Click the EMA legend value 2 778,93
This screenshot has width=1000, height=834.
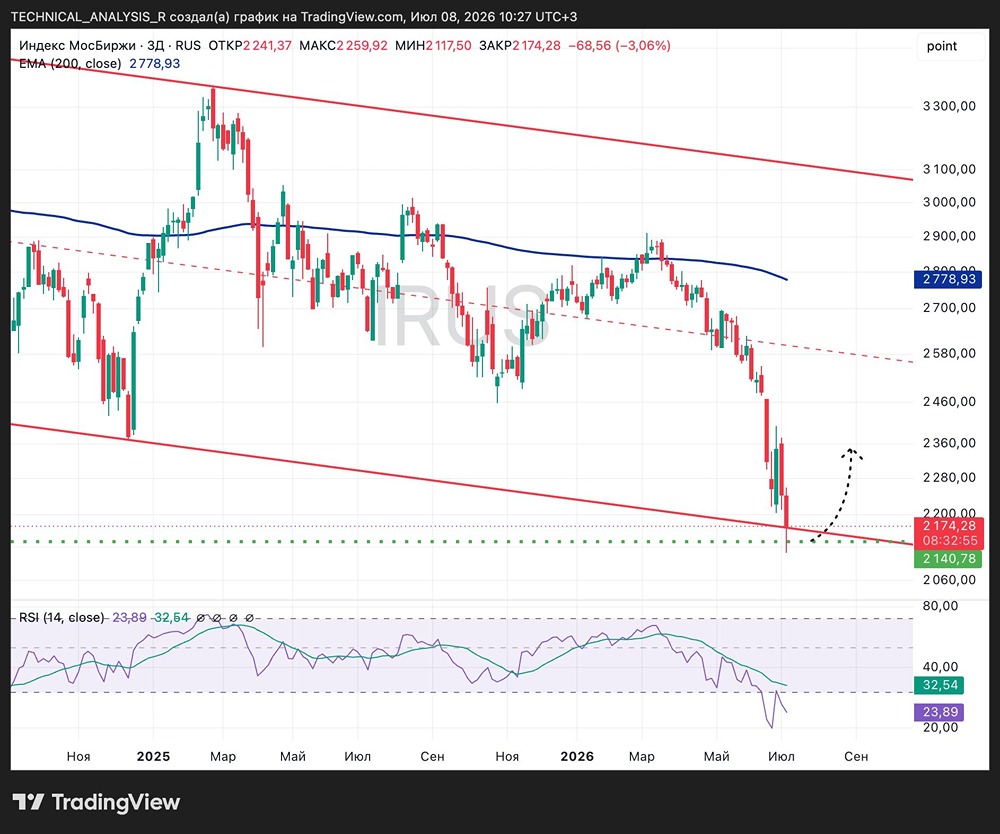click(155, 64)
